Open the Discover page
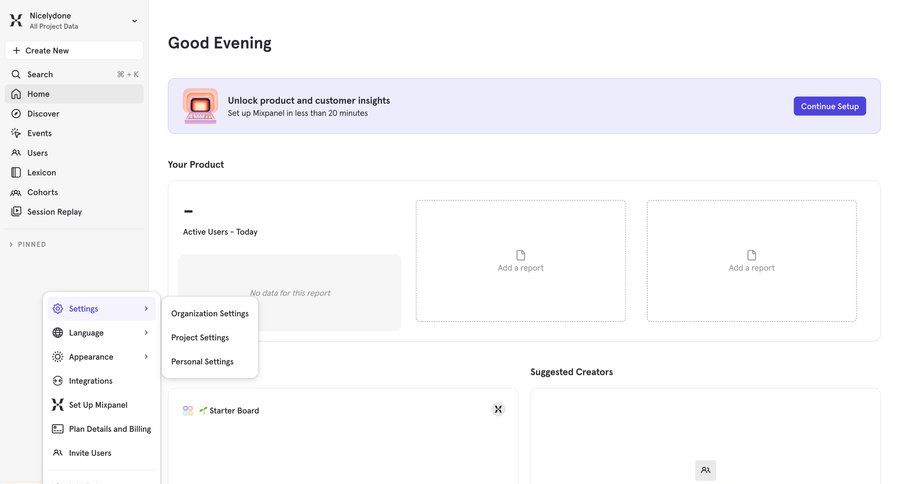900x484 pixels. tap(74, 114)
